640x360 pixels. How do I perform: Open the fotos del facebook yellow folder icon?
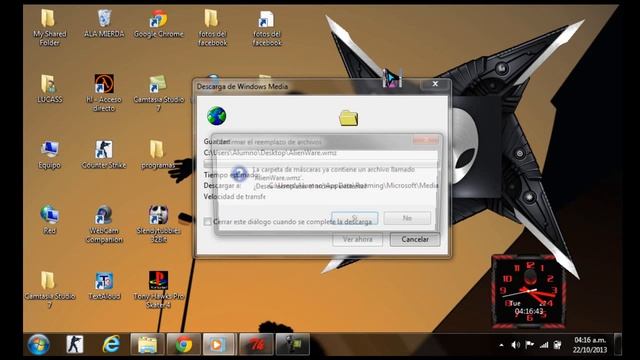point(212,28)
